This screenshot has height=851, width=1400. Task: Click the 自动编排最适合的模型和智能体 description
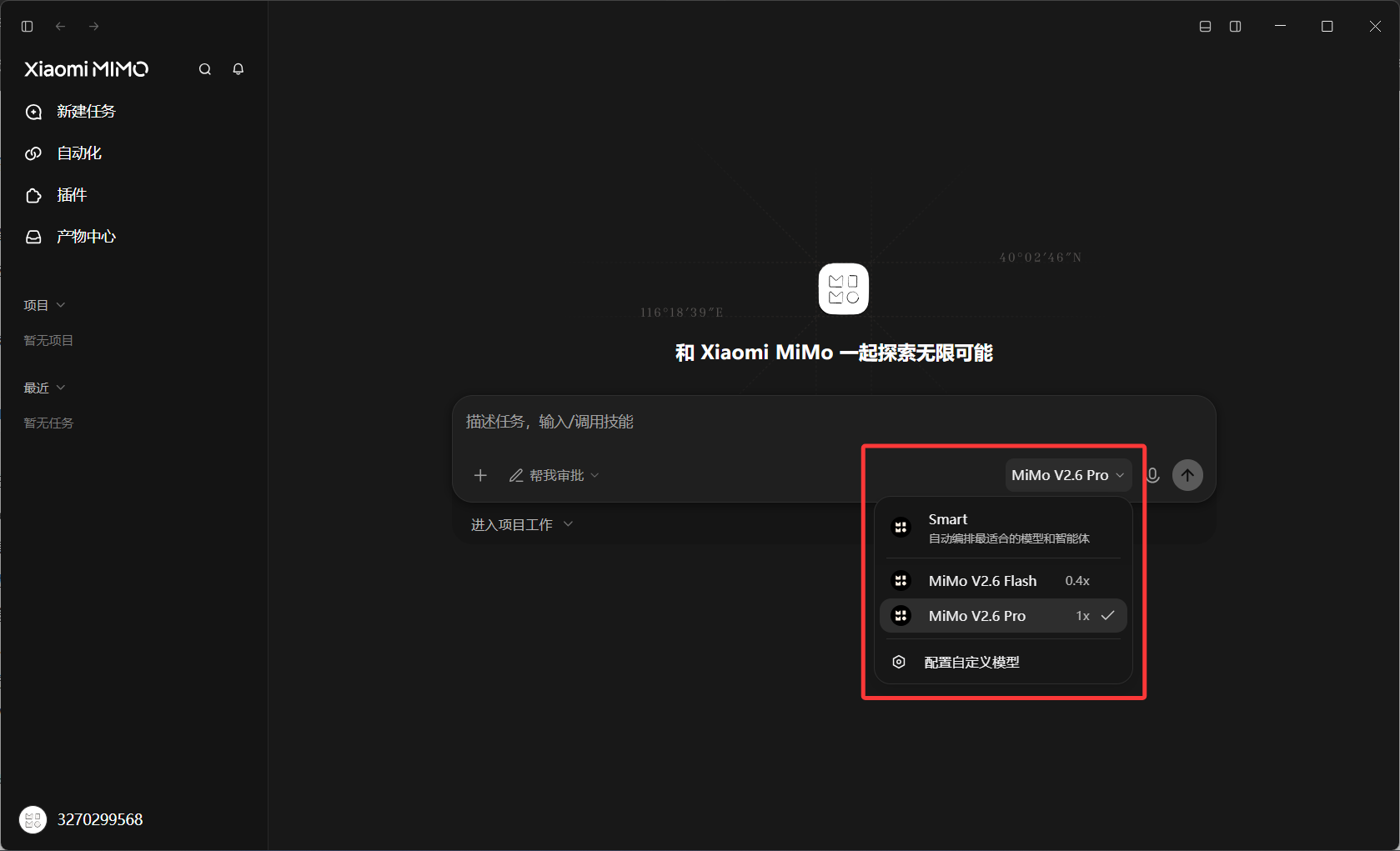(1009, 538)
